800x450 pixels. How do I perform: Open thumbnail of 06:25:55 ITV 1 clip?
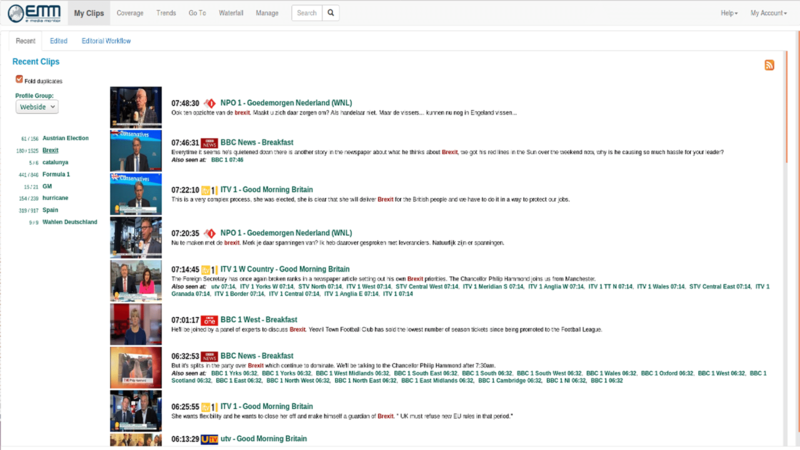[x=136, y=411]
